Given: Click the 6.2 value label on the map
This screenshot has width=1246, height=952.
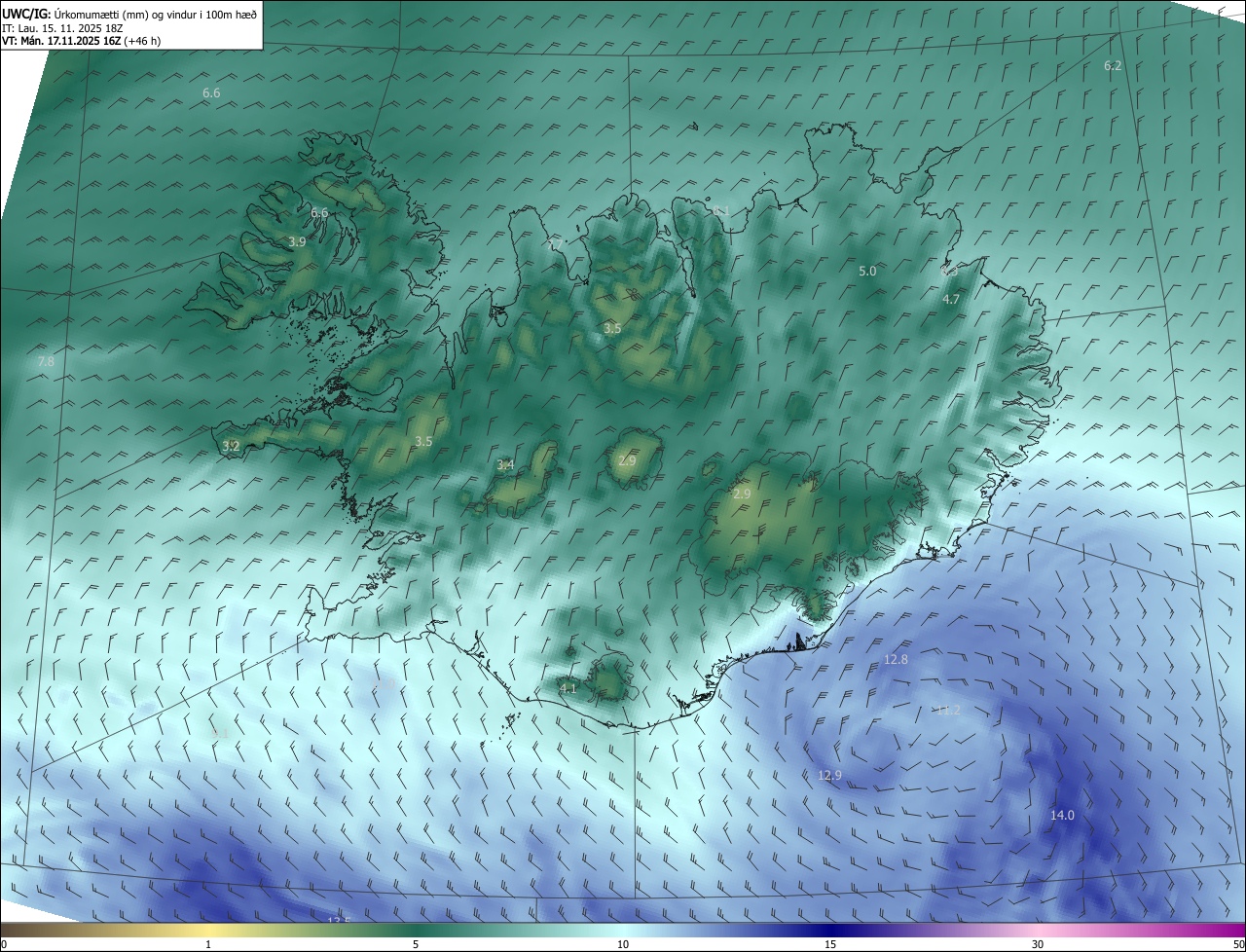Looking at the screenshot, I should point(1113,65).
